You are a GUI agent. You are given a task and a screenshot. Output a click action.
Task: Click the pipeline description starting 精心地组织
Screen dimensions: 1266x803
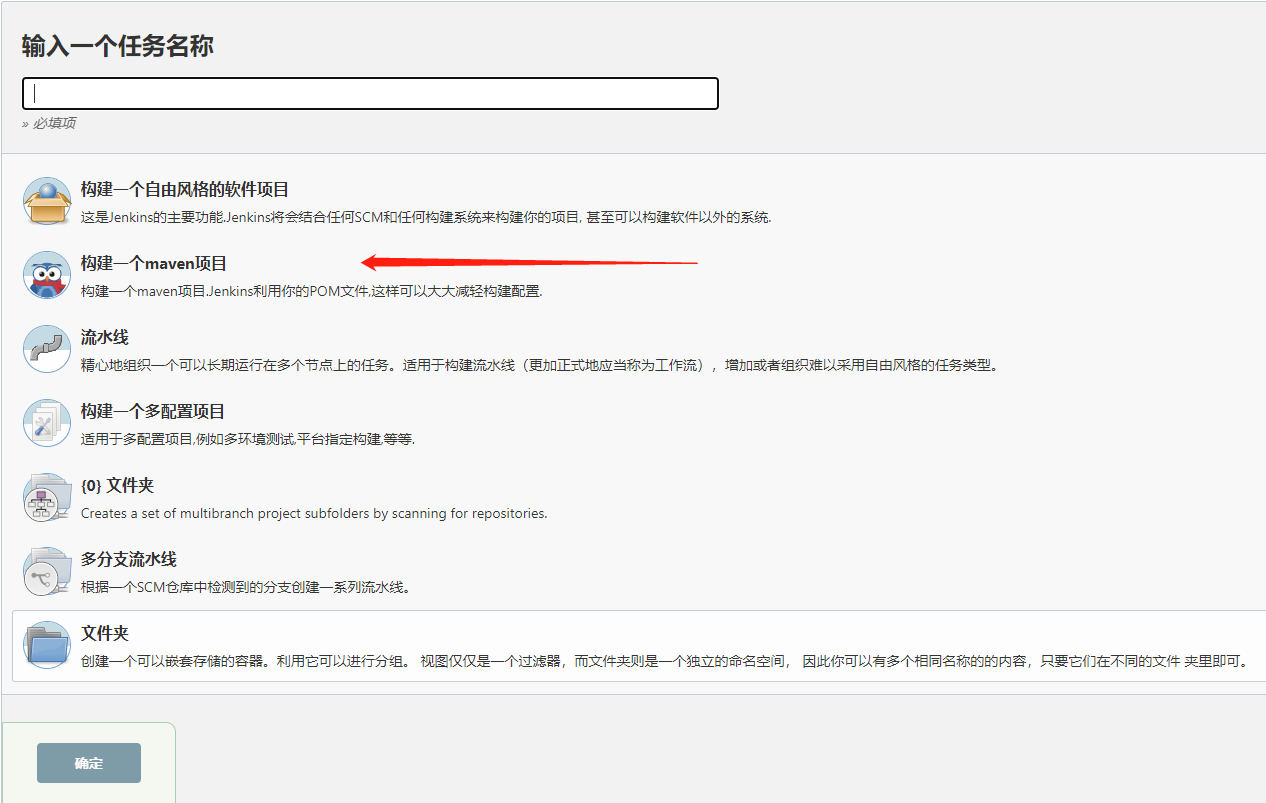(x=540, y=365)
